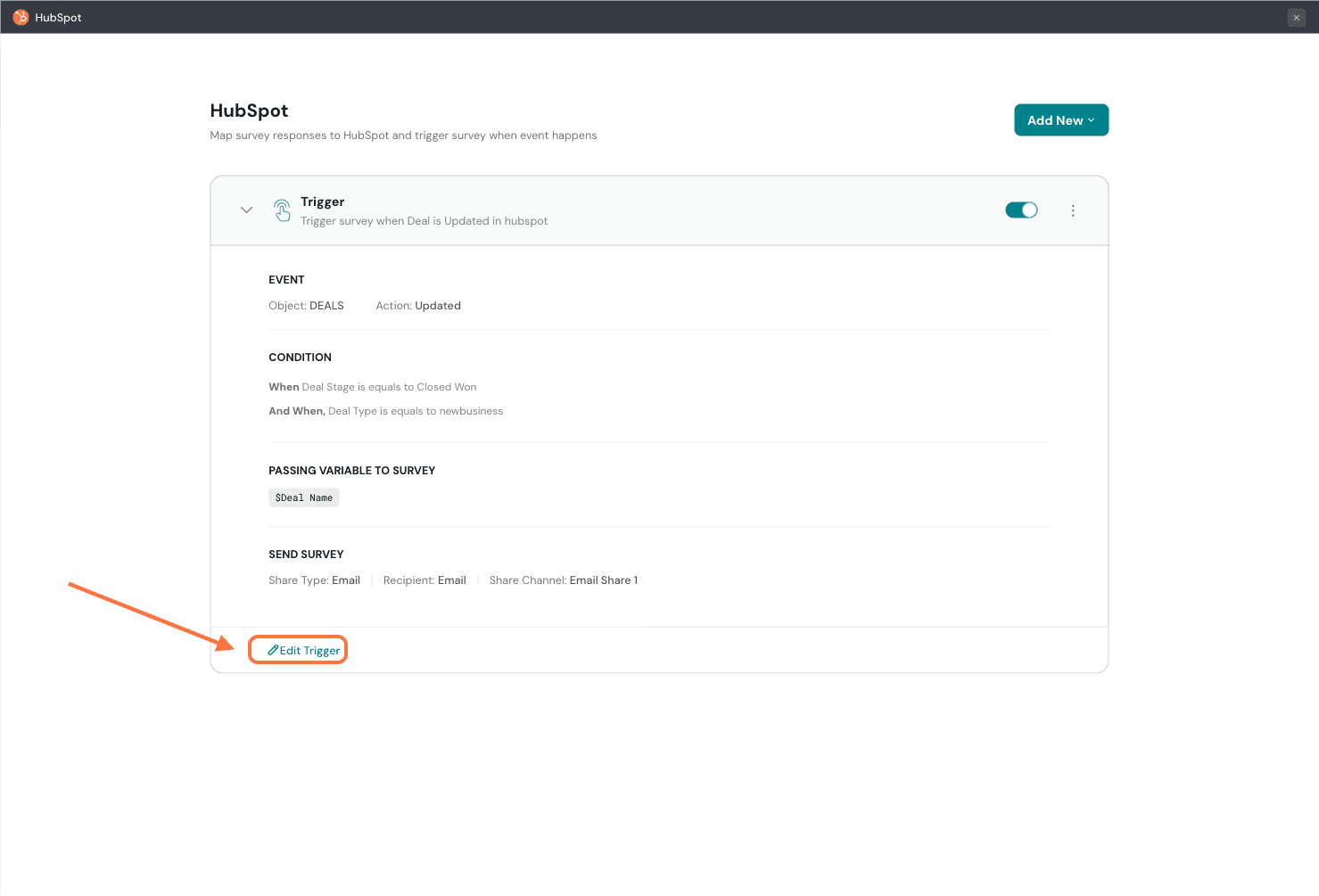This screenshot has width=1319, height=896.
Task: Click the Recipient: Email value
Action: click(x=425, y=580)
